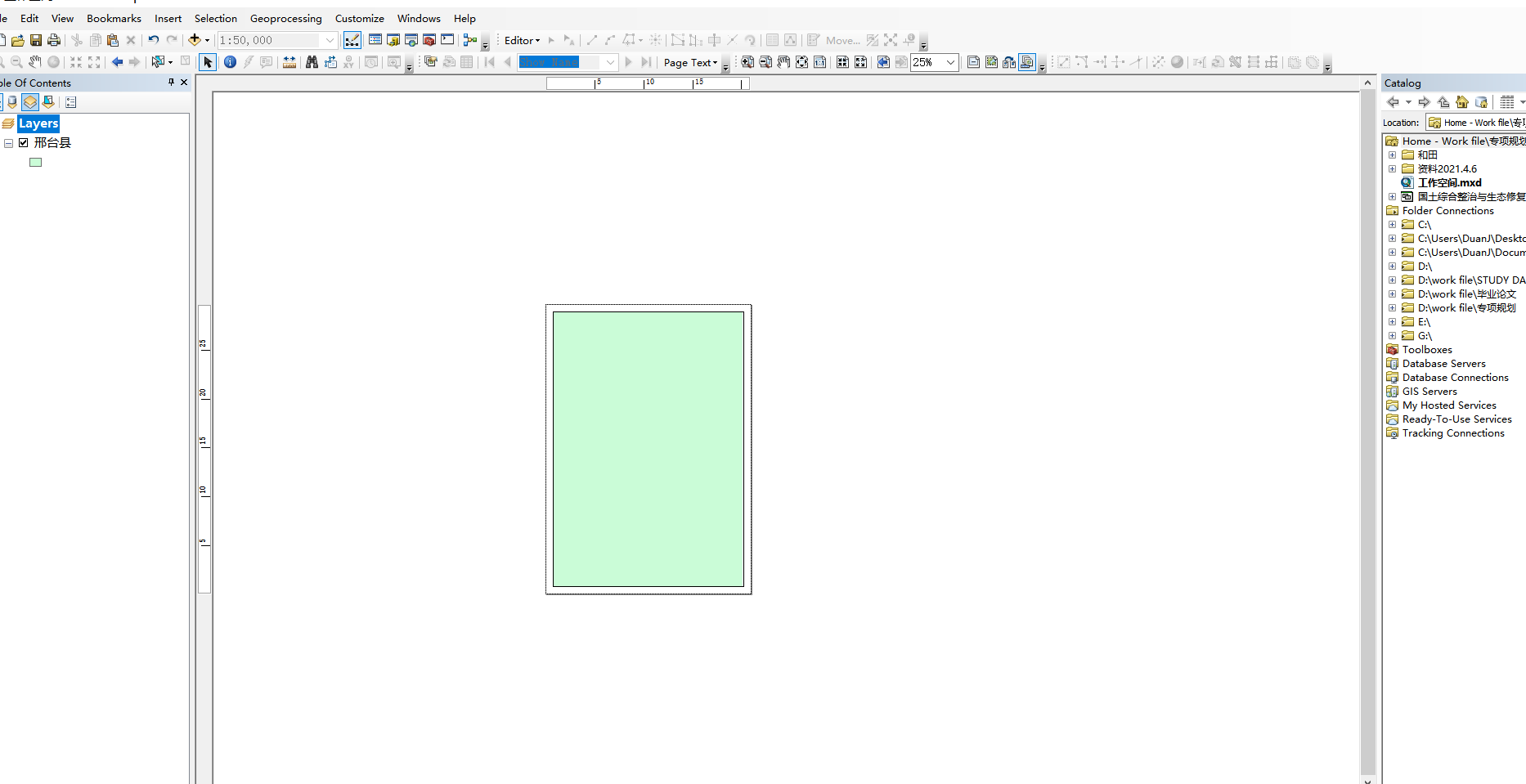
Task: Open the Page Text dropdown
Action: pyautogui.click(x=691, y=62)
